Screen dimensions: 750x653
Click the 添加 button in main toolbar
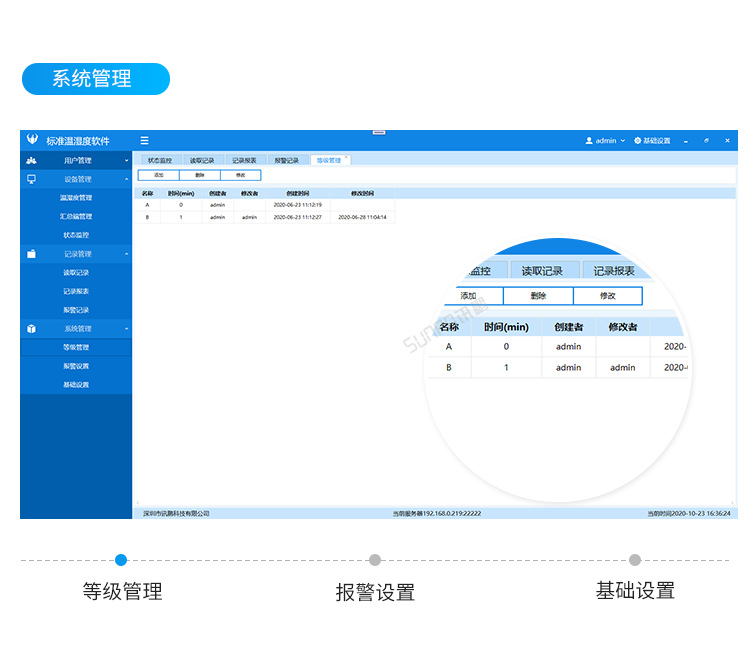[159, 175]
